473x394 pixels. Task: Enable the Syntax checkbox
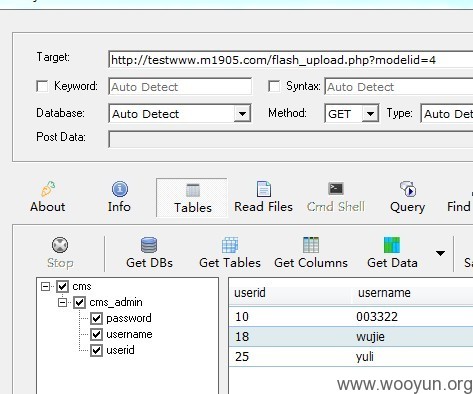click(274, 86)
